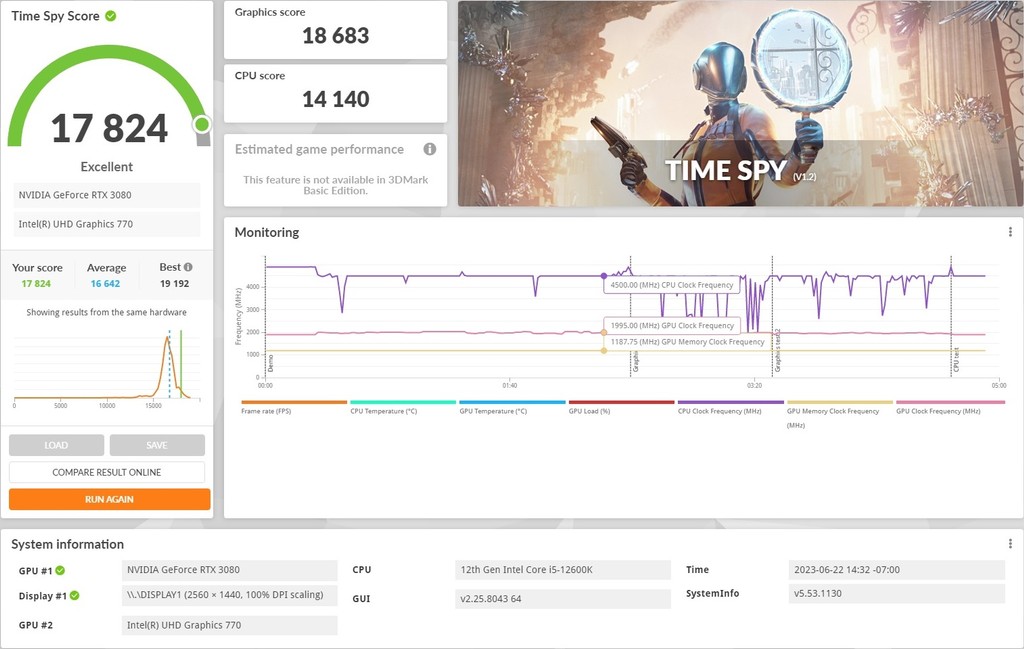Click the Display #1 resolution field
1024x649 pixels.
[x=229, y=595]
